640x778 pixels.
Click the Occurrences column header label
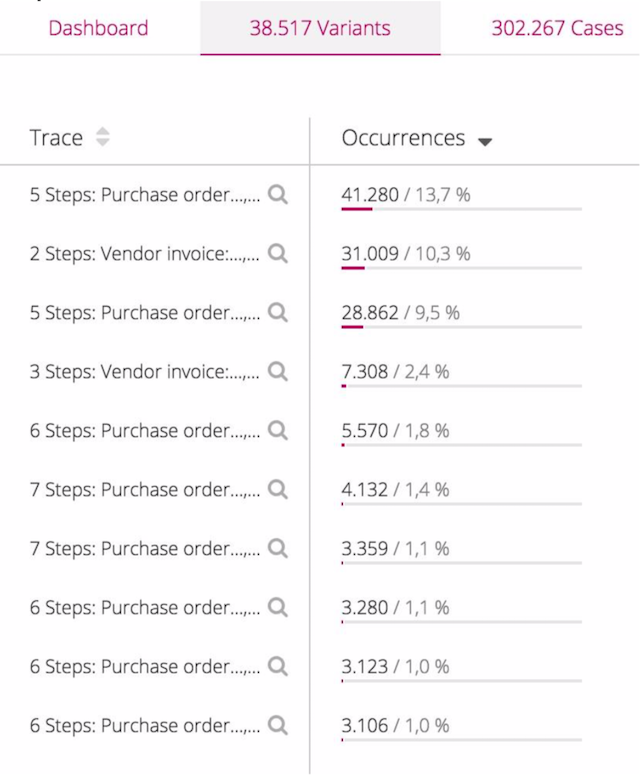pyautogui.click(x=403, y=138)
